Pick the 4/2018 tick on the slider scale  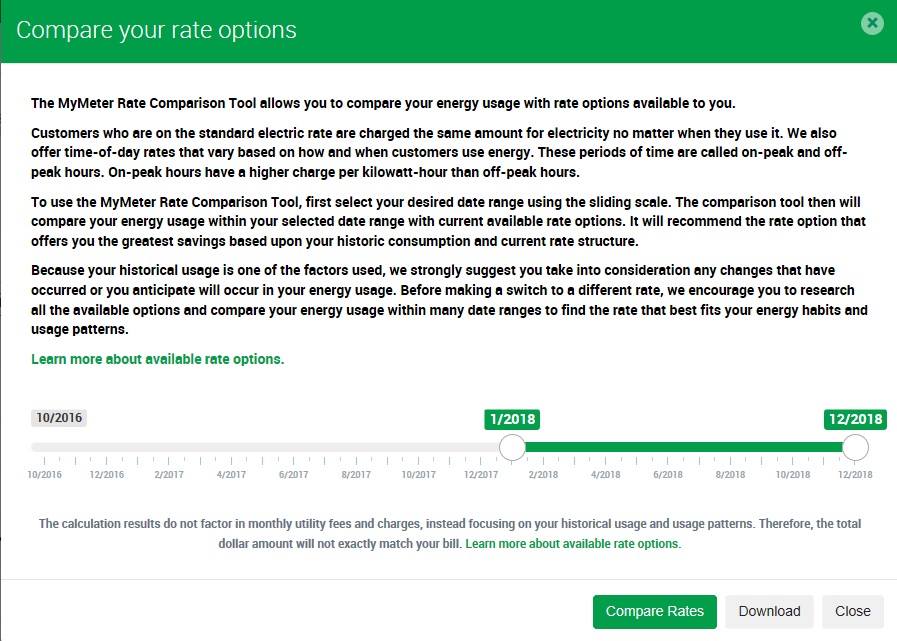(606, 474)
